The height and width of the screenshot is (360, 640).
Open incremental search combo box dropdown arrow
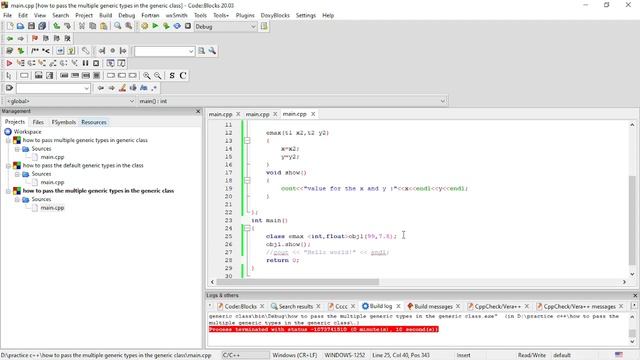[x=86, y=88]
